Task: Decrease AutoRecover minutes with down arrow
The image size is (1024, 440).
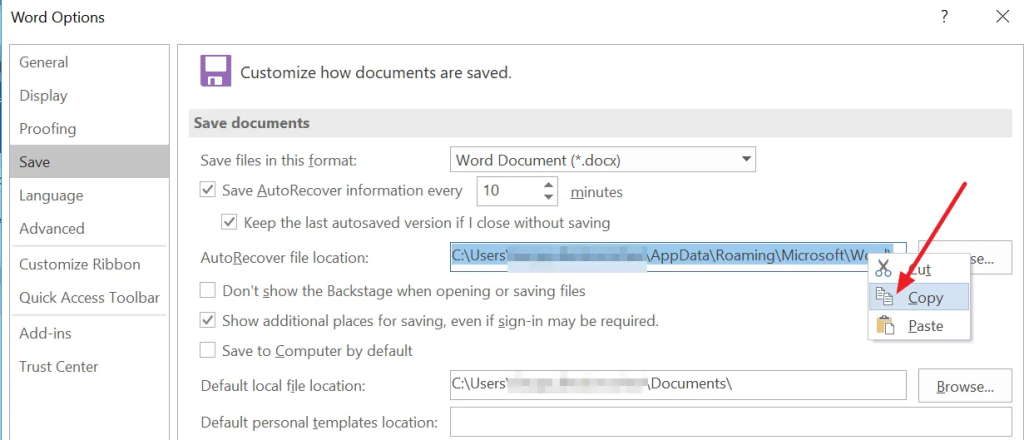Action: point(549,196)
